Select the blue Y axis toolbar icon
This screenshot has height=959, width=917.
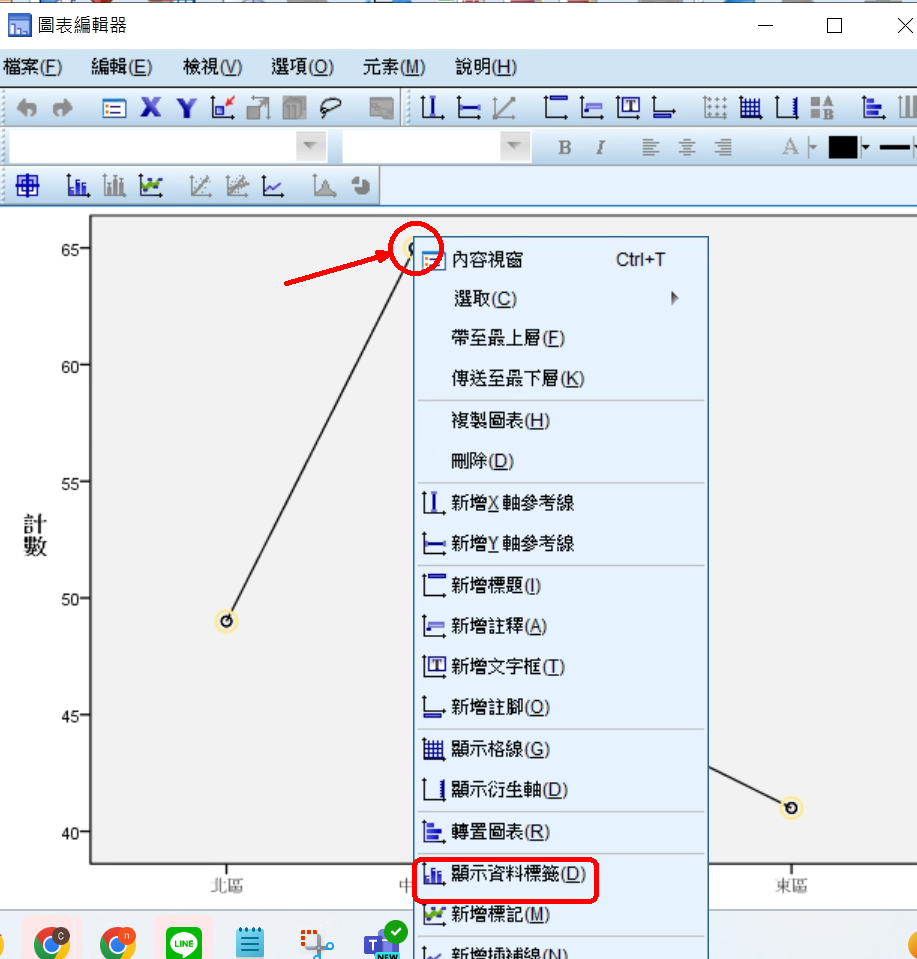(x=186, y=108)
